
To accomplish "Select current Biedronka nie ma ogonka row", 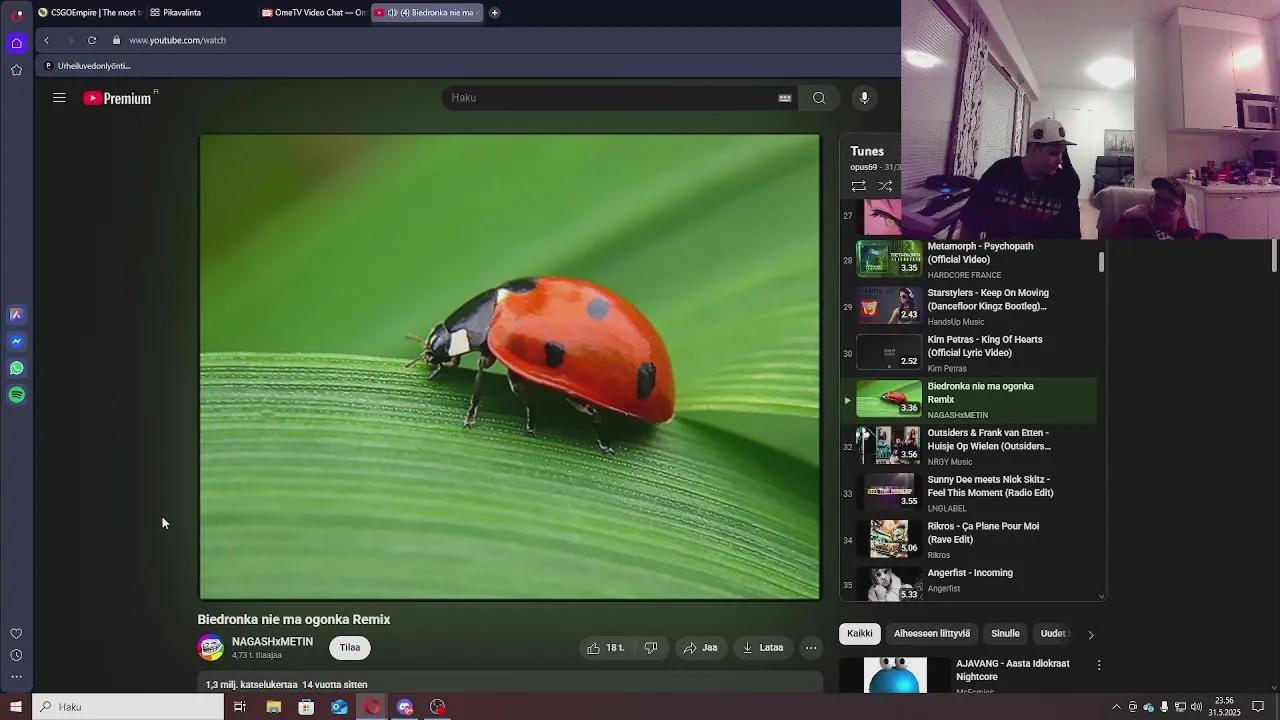I will [x=970, y=400].
